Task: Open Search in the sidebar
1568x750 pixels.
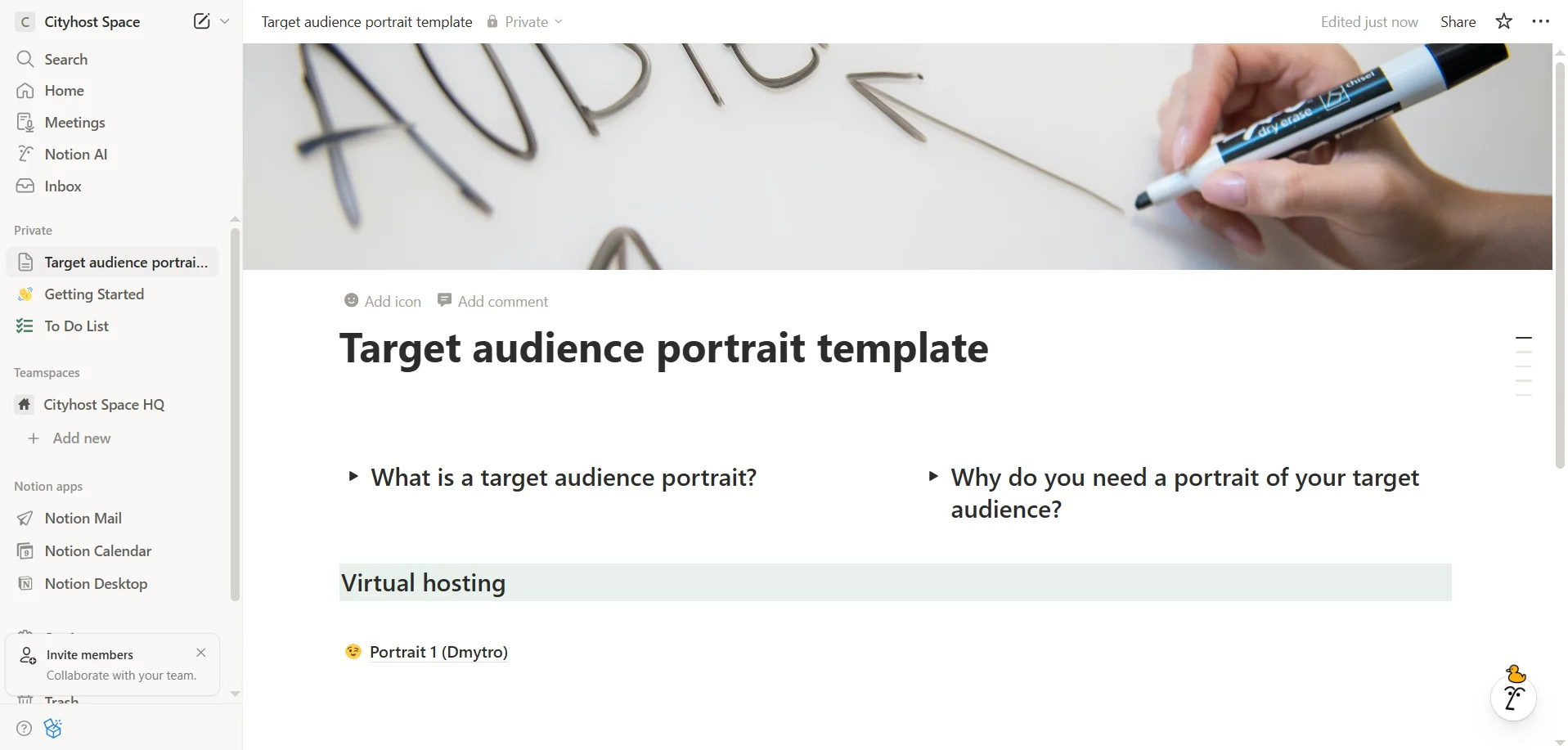Action: click(65, 59)
